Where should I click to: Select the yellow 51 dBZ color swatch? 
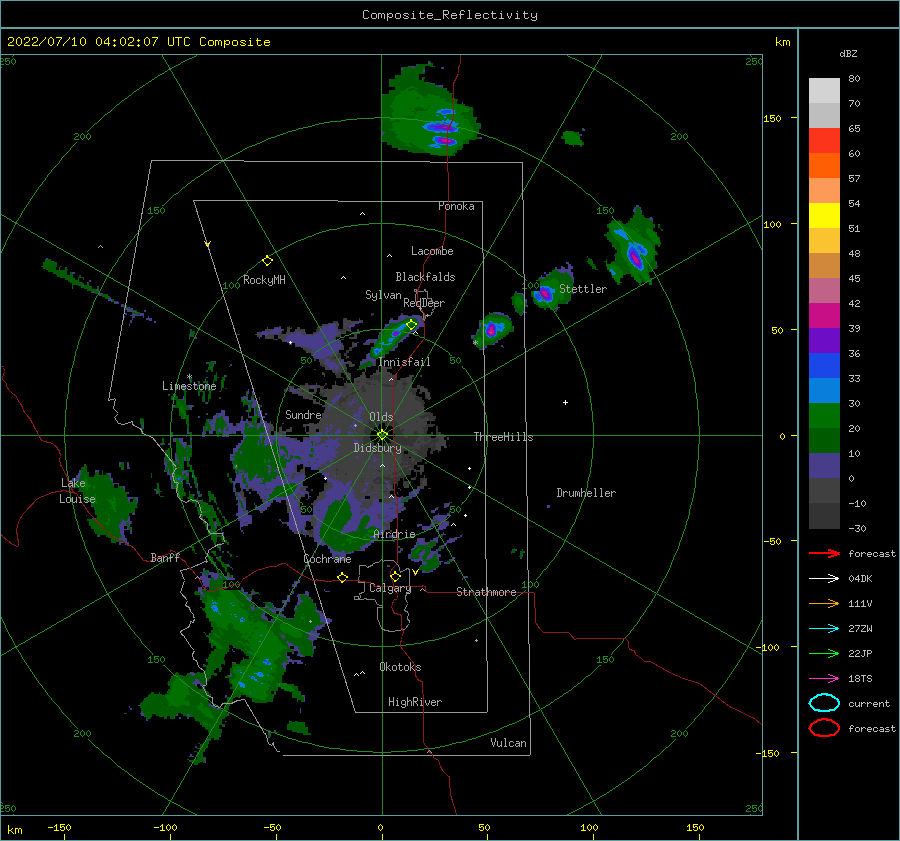click(x=824, y=215)
